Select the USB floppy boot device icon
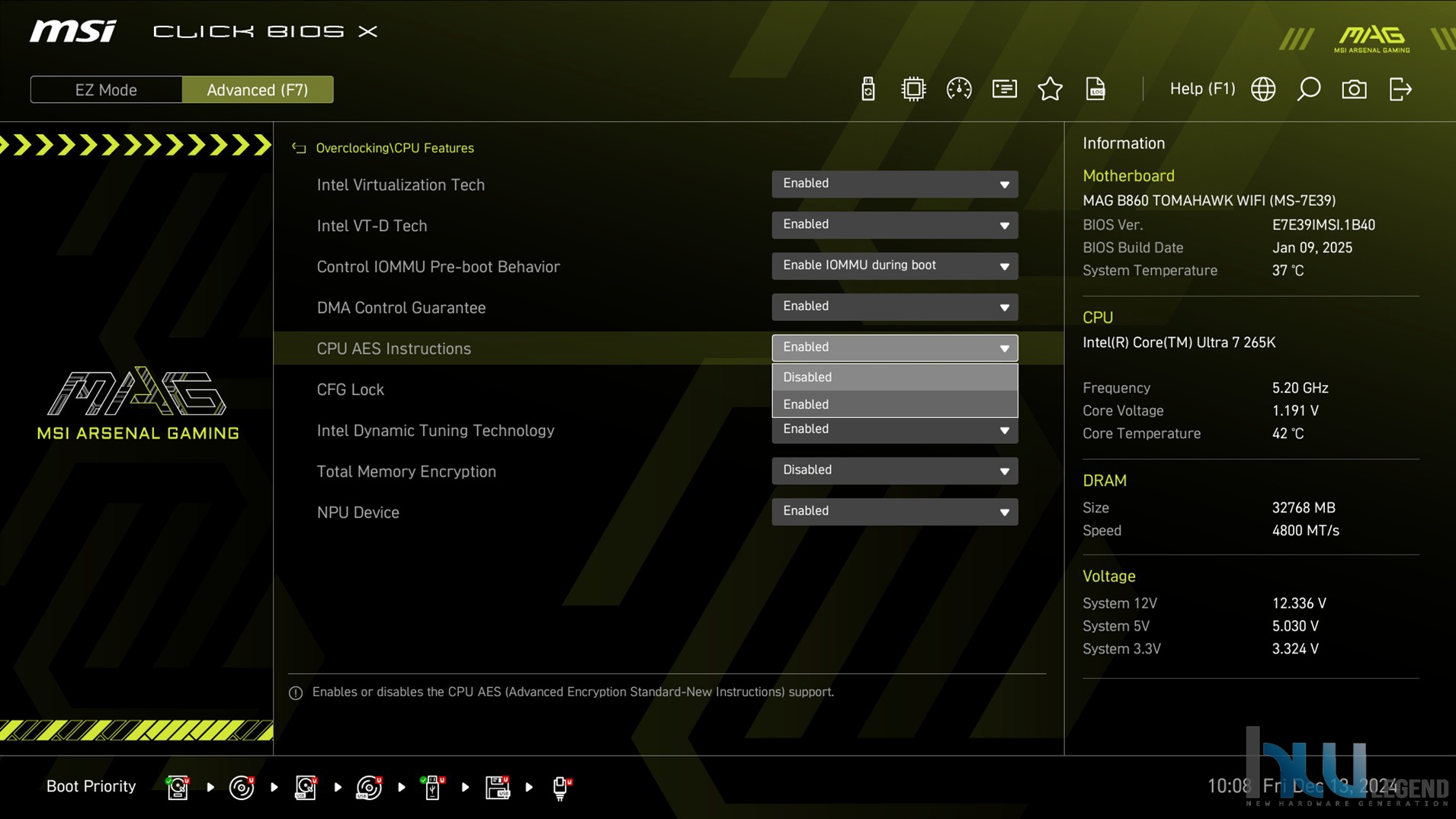Image resolution: width=1456 pixels, height=819 pixels. coord(497,786)
